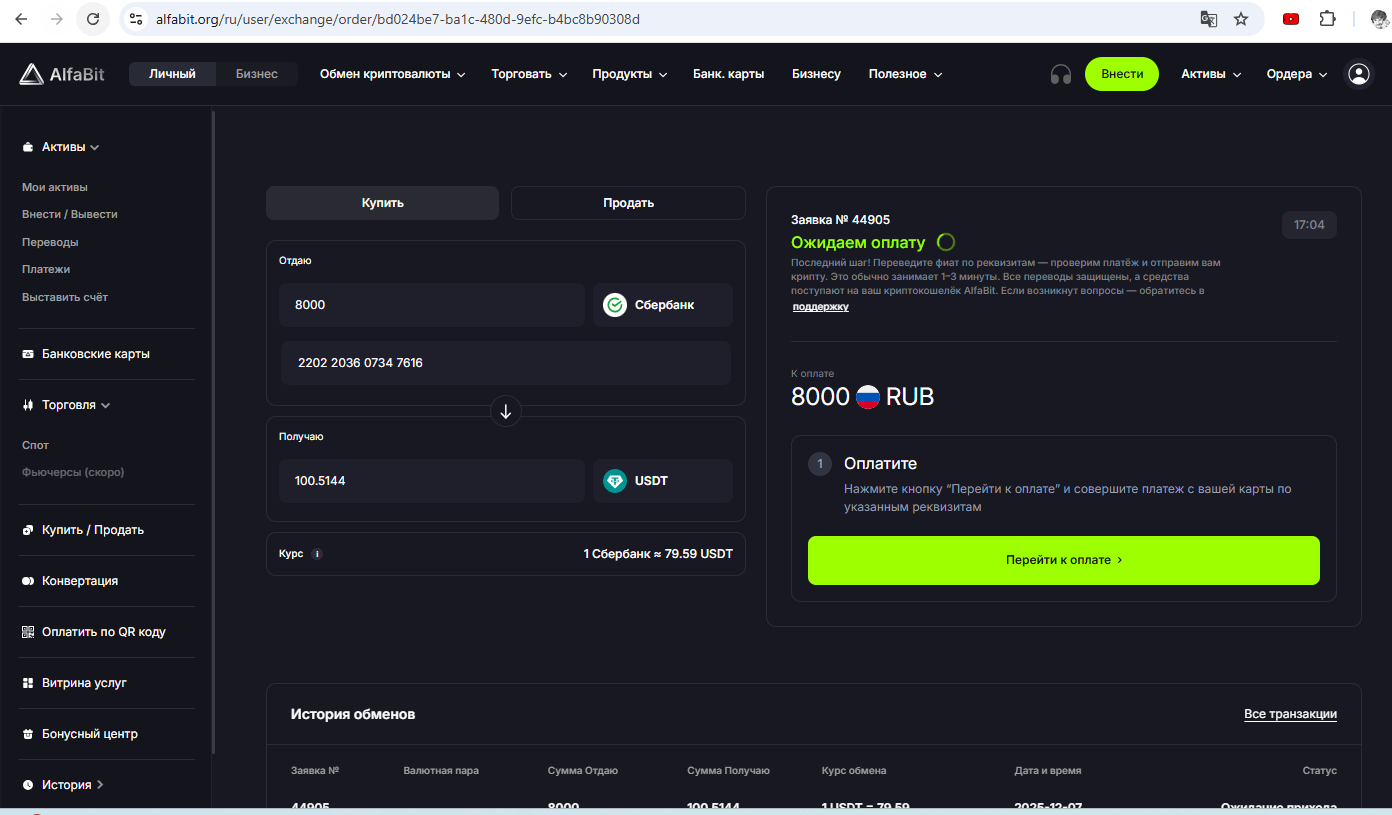This screenshot has height=815, width=1392.
Task: Open browser extensions puzzle icon
Action: (x=1327, y=19)
